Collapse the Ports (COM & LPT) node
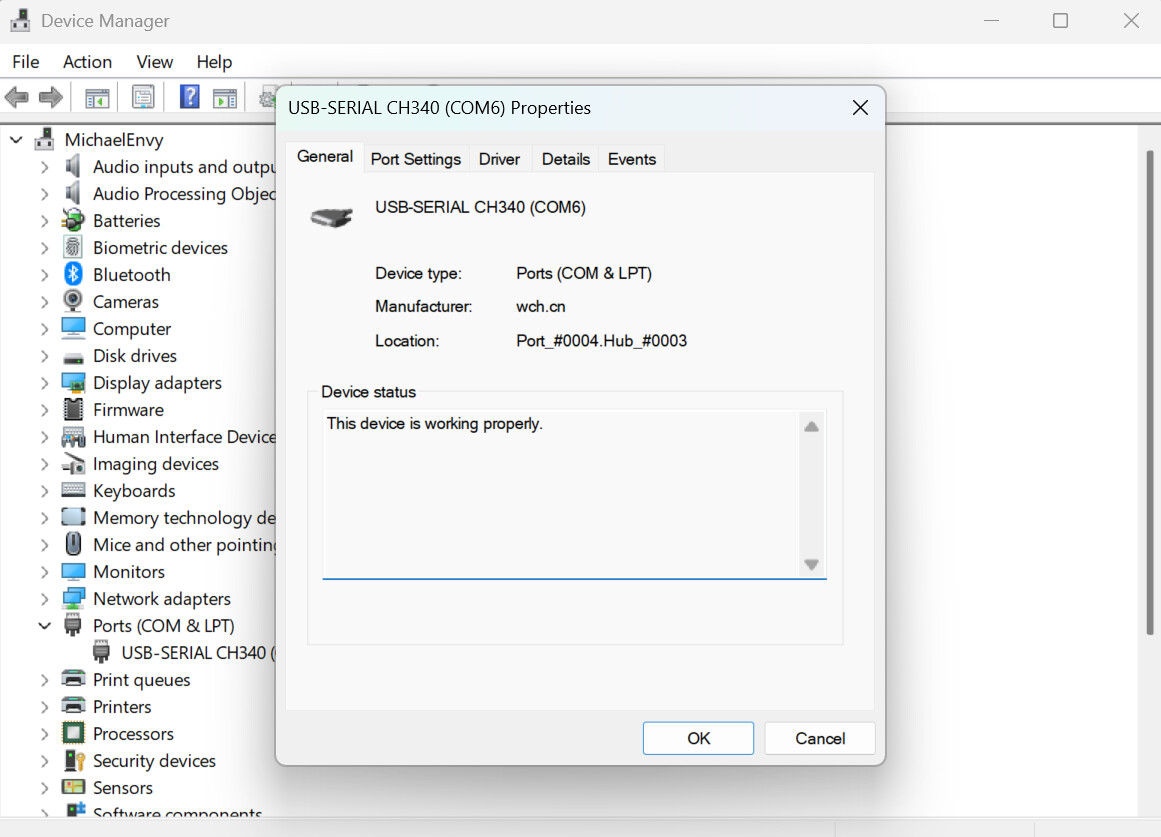Screen dimensions: 1161x837 click(x=44, y=626)
